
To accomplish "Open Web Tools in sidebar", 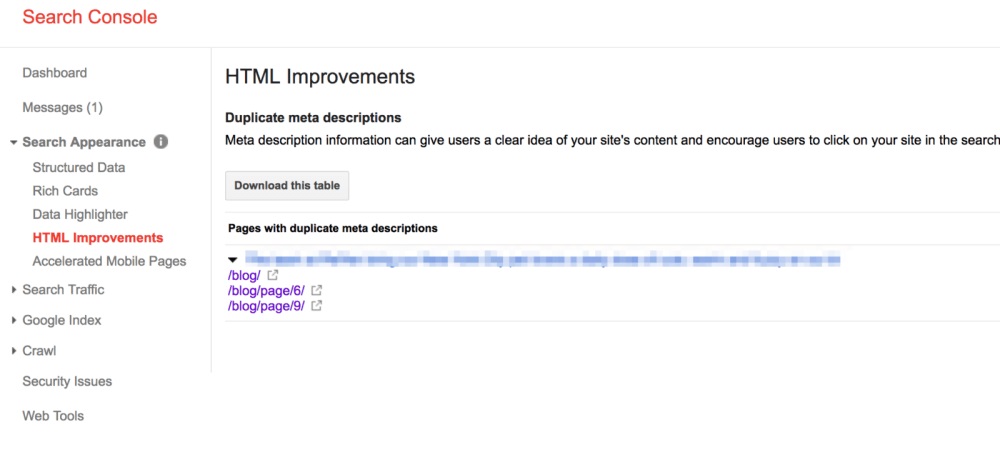I will tap(53, 415).
